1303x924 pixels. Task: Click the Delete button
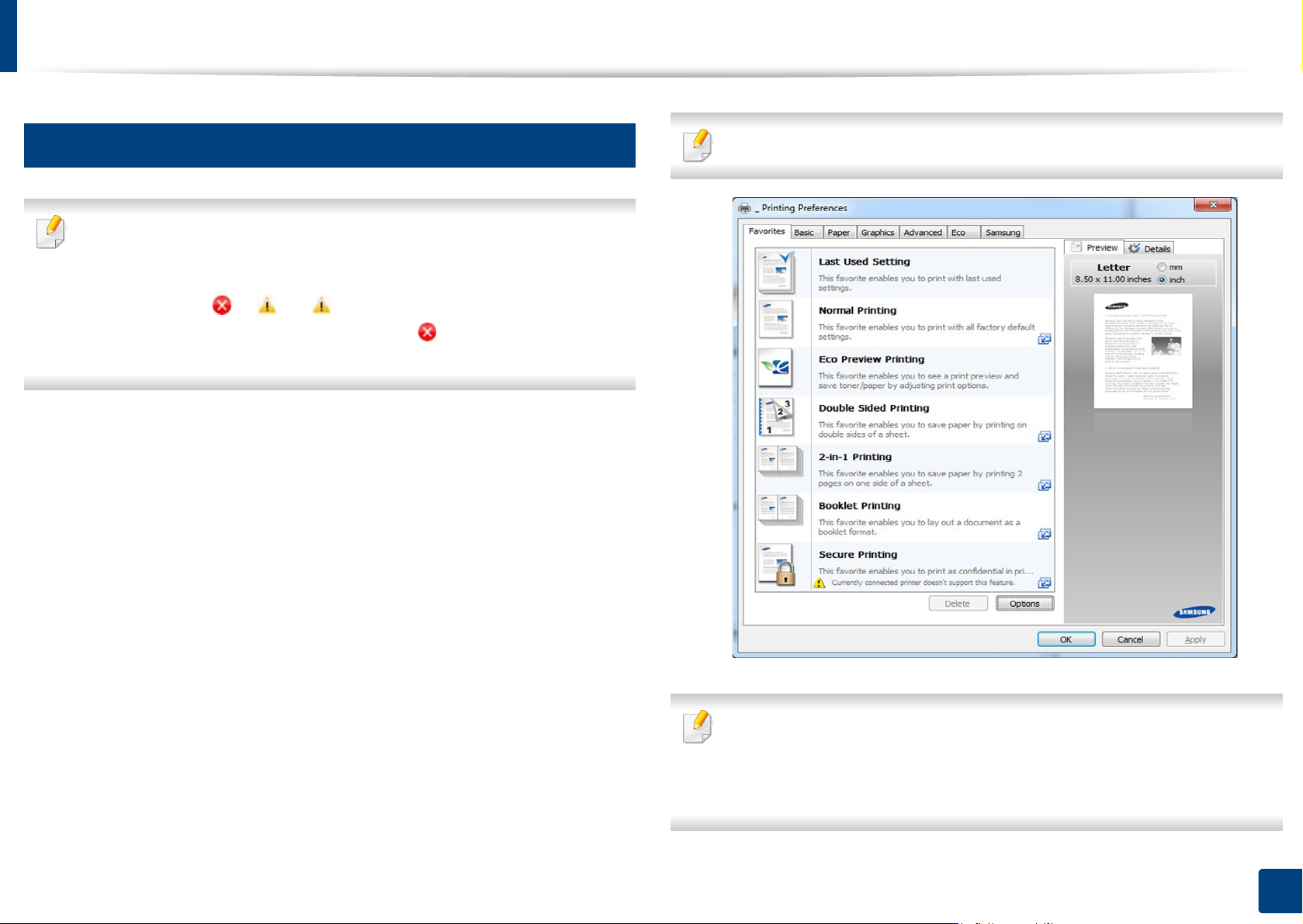tap(958, 604)
